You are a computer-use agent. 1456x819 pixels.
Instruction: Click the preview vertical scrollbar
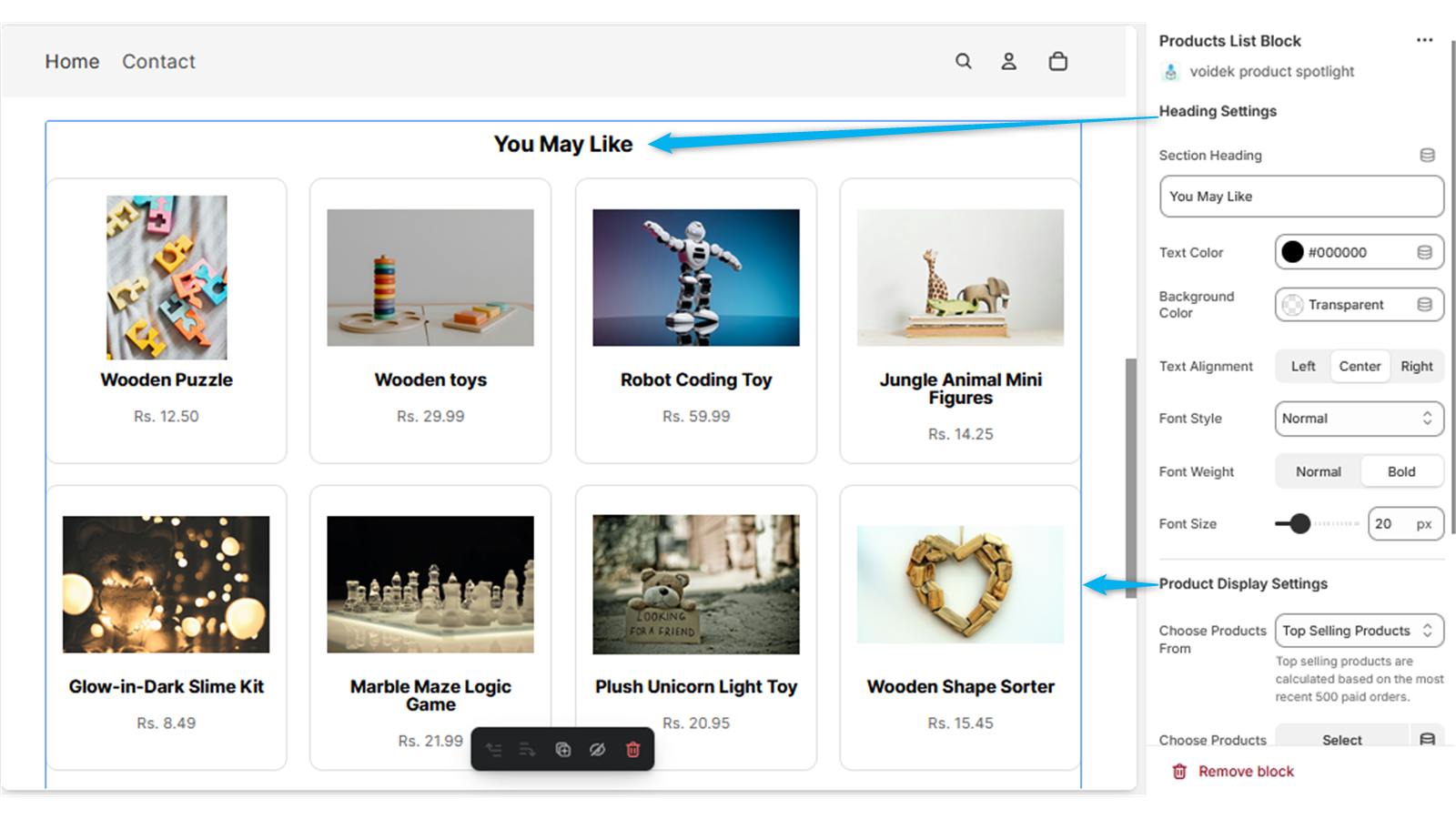[x=1131, y=478]
